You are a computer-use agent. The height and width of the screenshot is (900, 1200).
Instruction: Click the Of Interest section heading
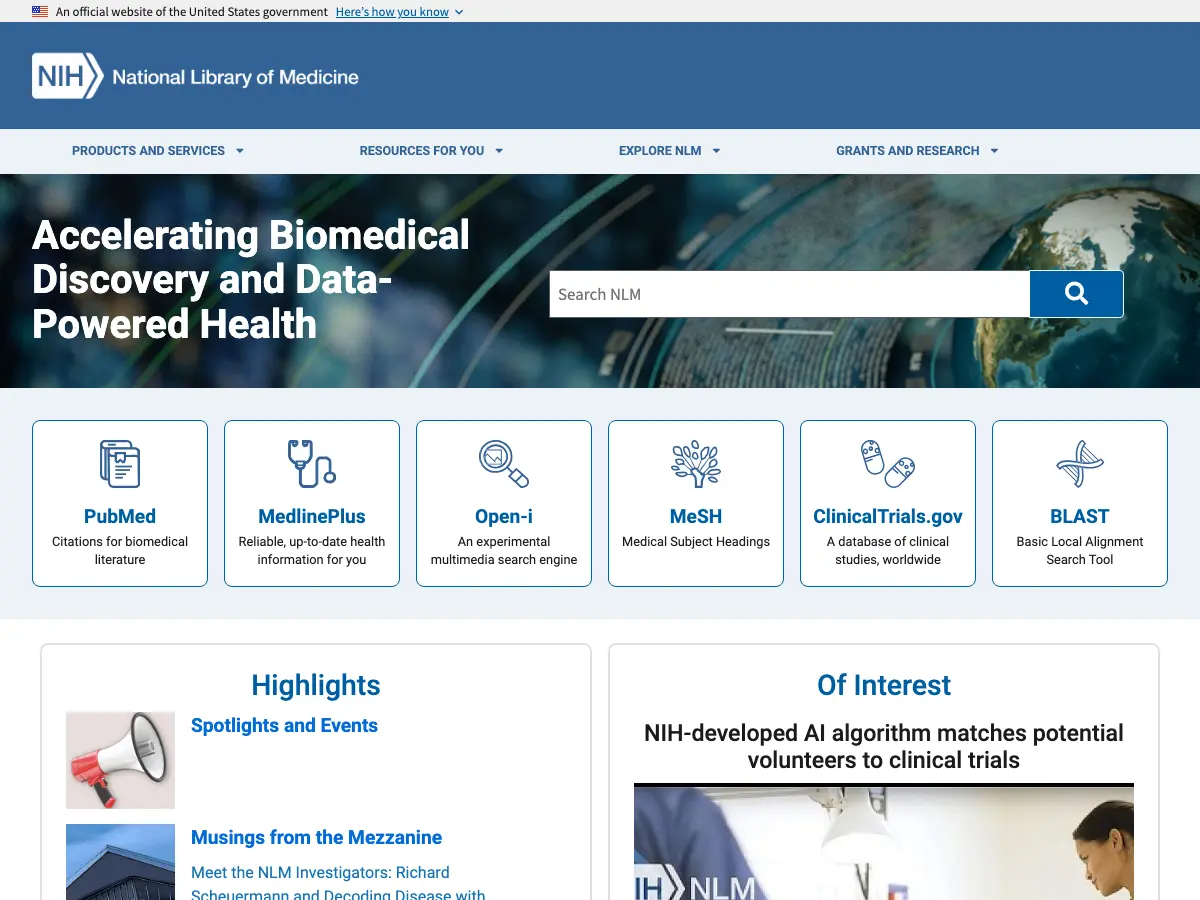point(884,685)
